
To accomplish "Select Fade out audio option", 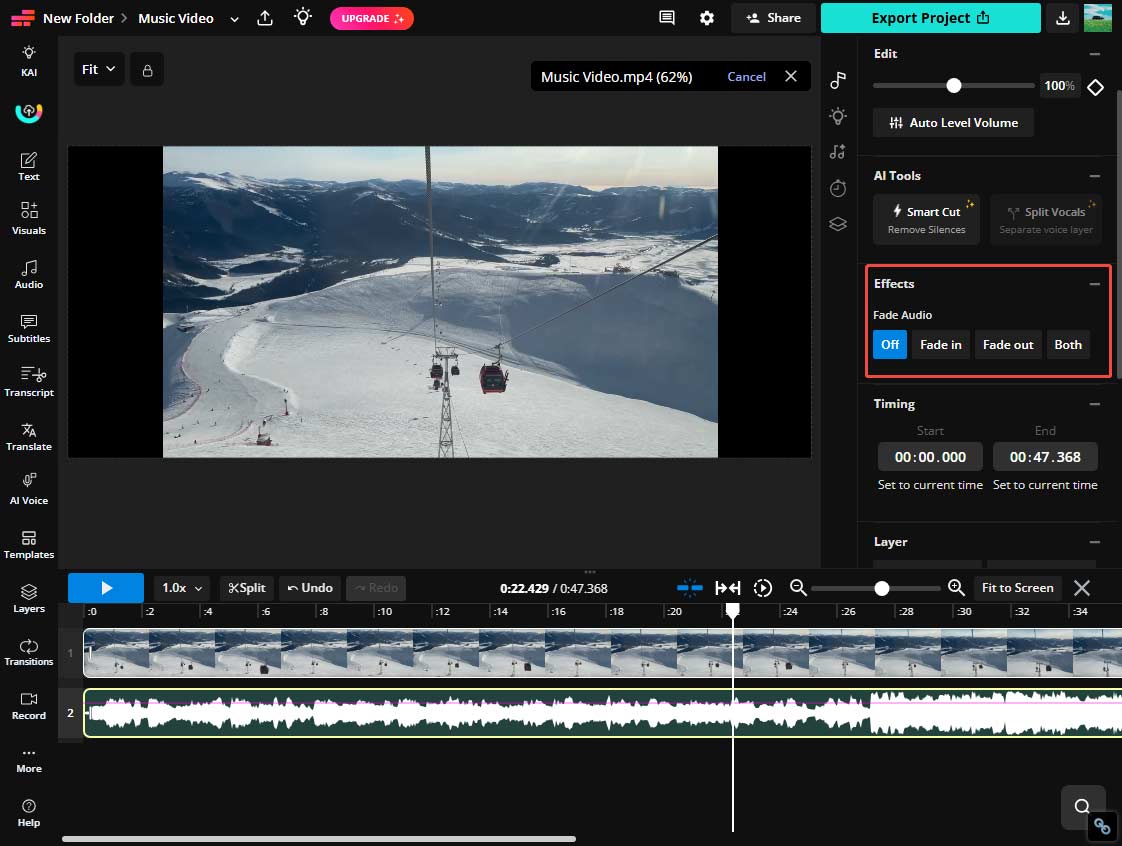I will click(x=1008, y=344).
